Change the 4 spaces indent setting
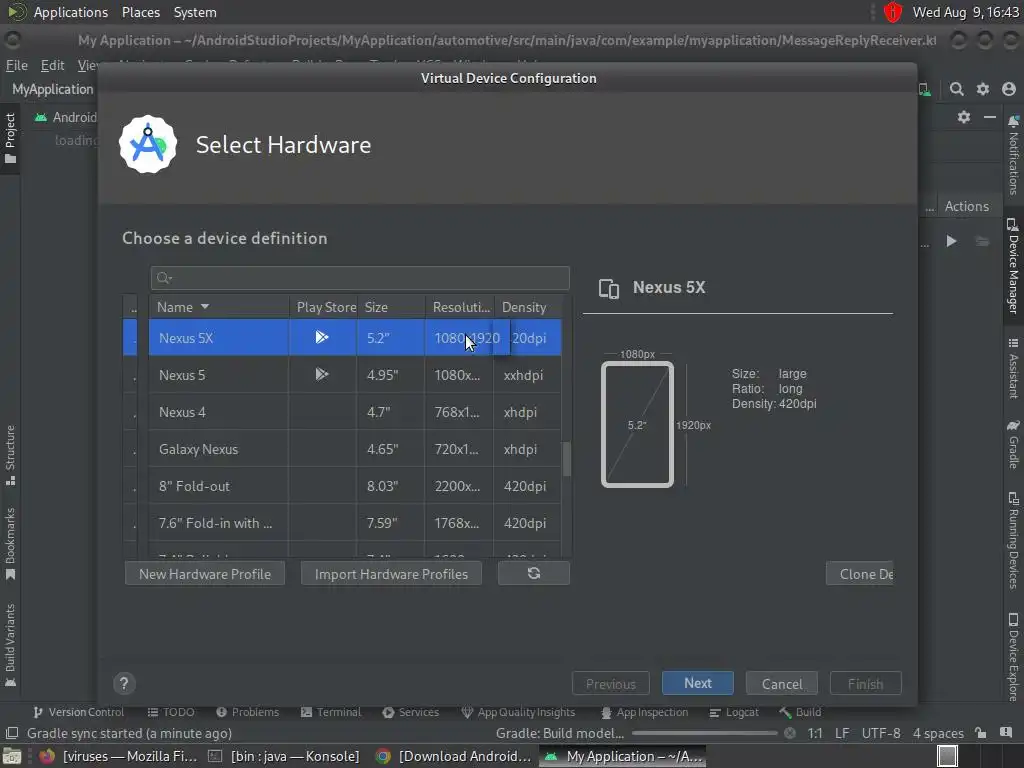This screenshot has width=1024, height=768. click(938, 733)
